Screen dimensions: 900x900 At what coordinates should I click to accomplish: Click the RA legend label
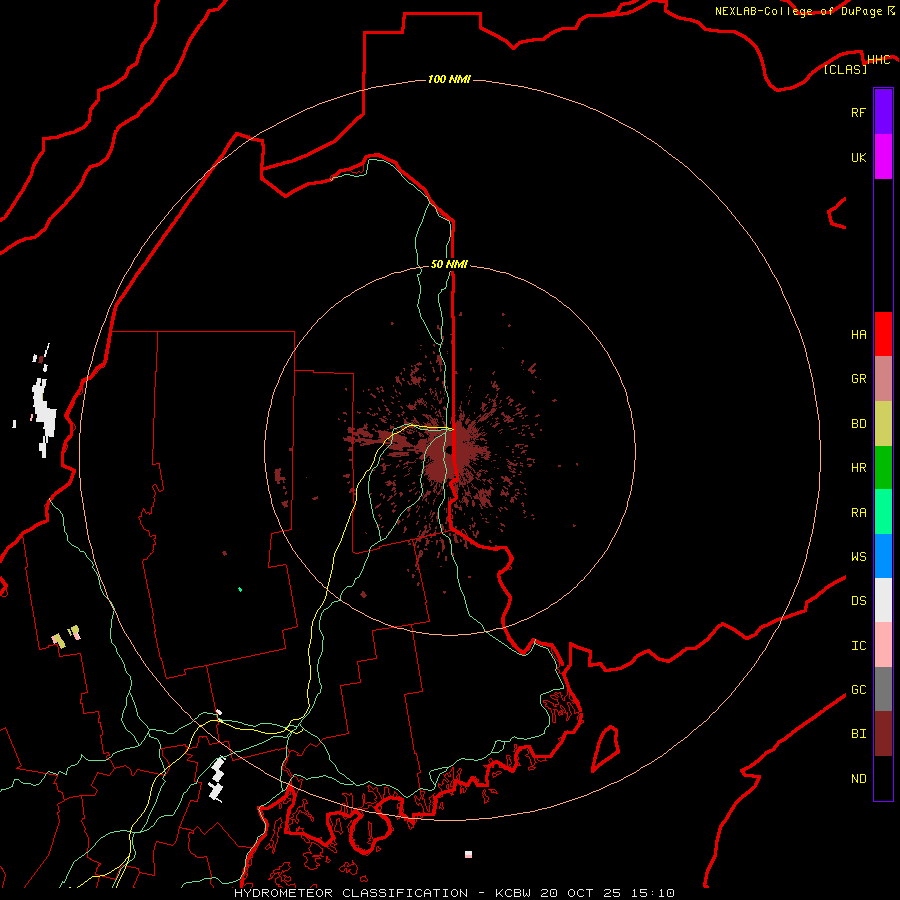pyautogui.click(x=858, y=513)
